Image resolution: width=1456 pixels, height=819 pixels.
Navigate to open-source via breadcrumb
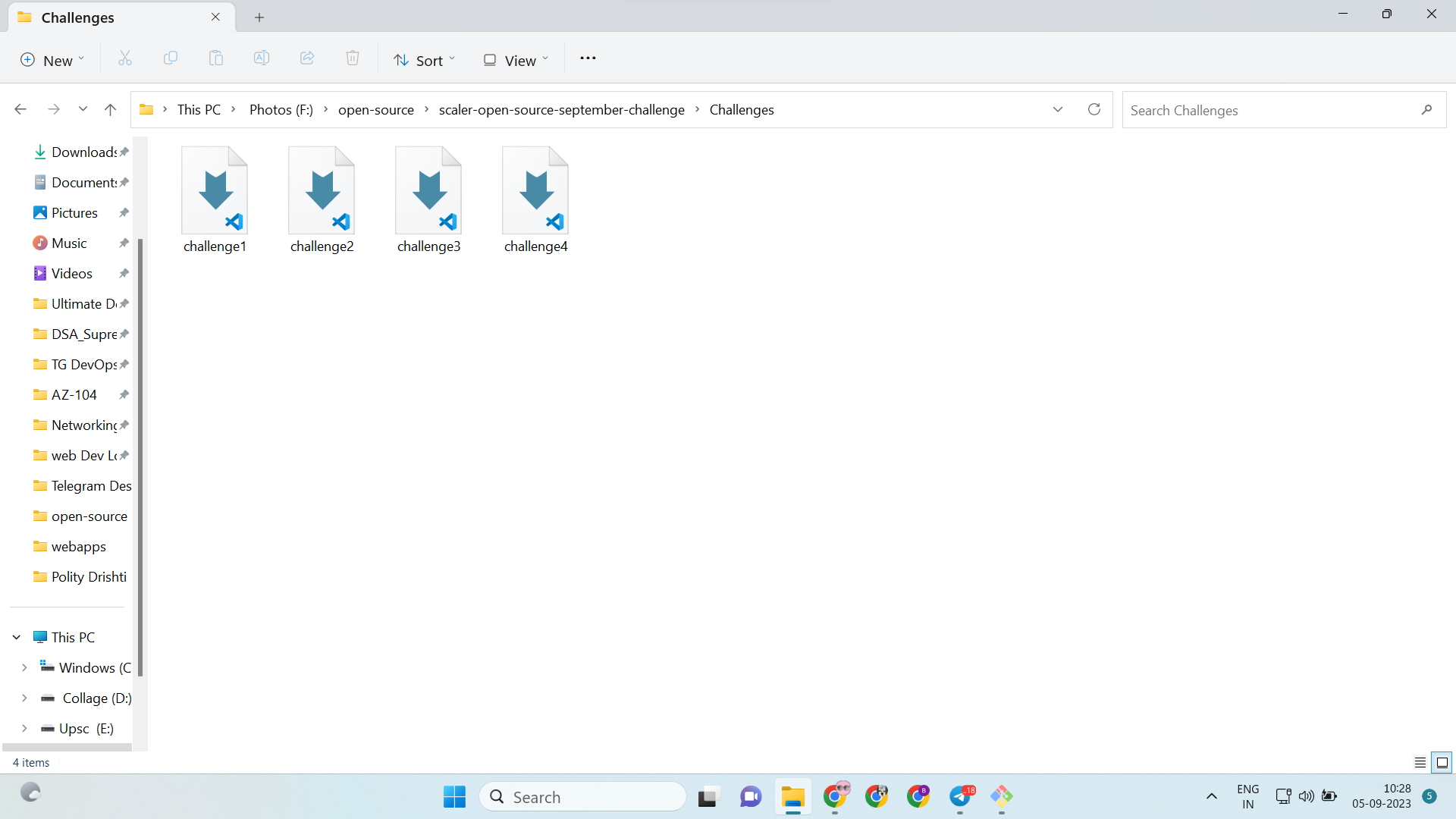376,109
